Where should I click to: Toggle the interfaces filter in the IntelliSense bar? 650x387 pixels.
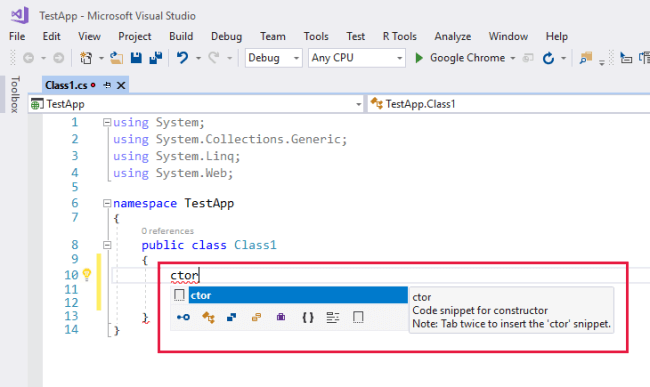tap(231, 317)
